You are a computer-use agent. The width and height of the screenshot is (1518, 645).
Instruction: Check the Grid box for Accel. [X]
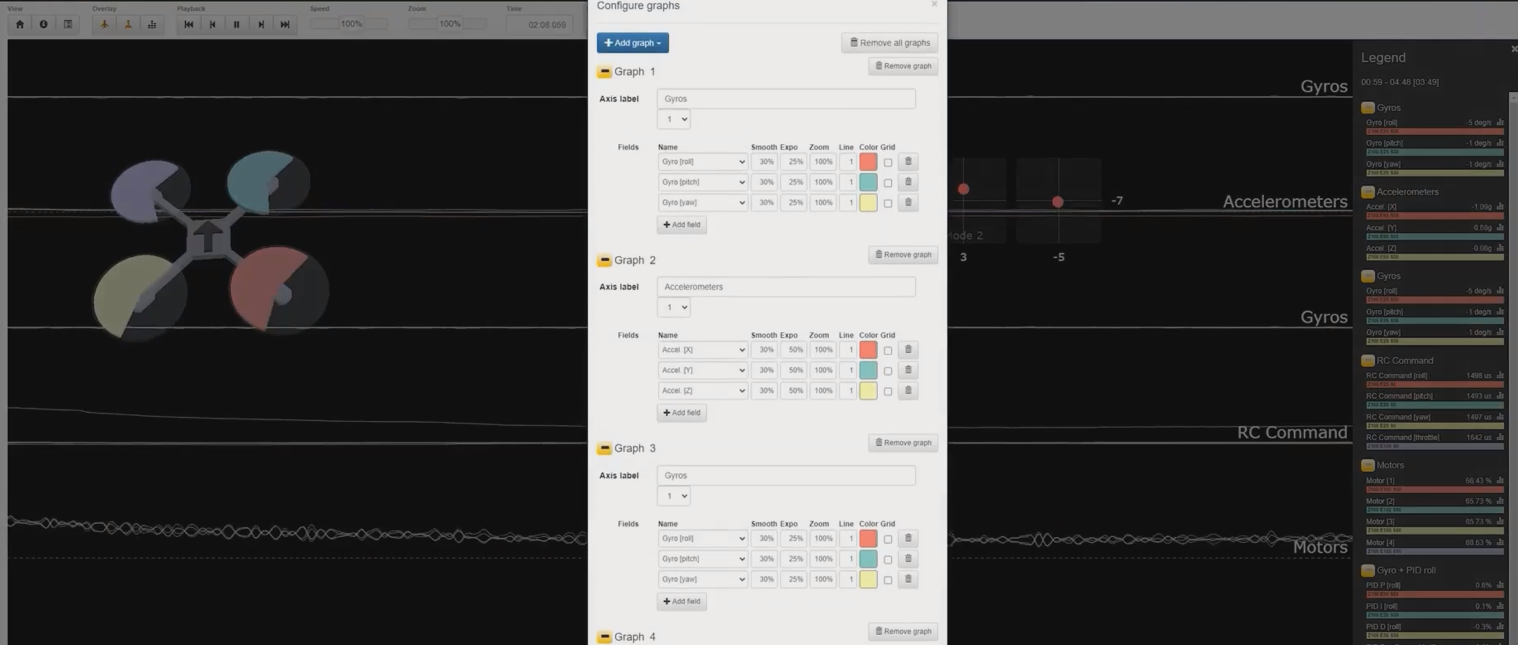click(x=888, y=351)
